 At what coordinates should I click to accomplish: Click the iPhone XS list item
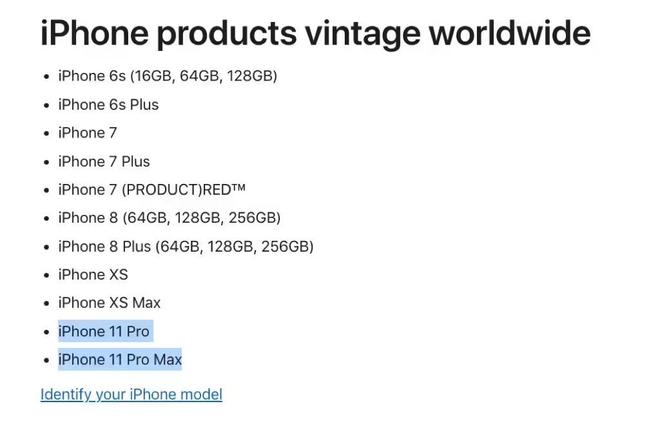pyautogui.click(x=93, y=275)
